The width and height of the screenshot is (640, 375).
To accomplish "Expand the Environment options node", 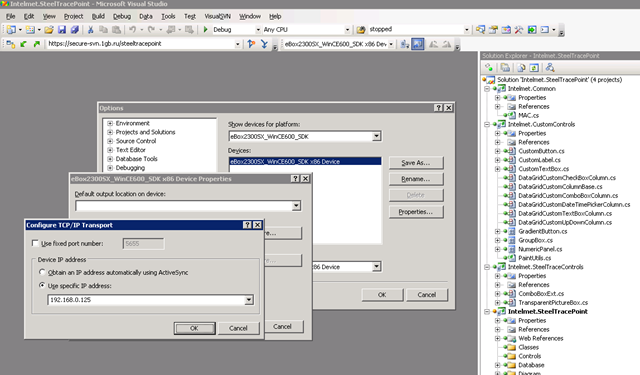I will (110, 123).
